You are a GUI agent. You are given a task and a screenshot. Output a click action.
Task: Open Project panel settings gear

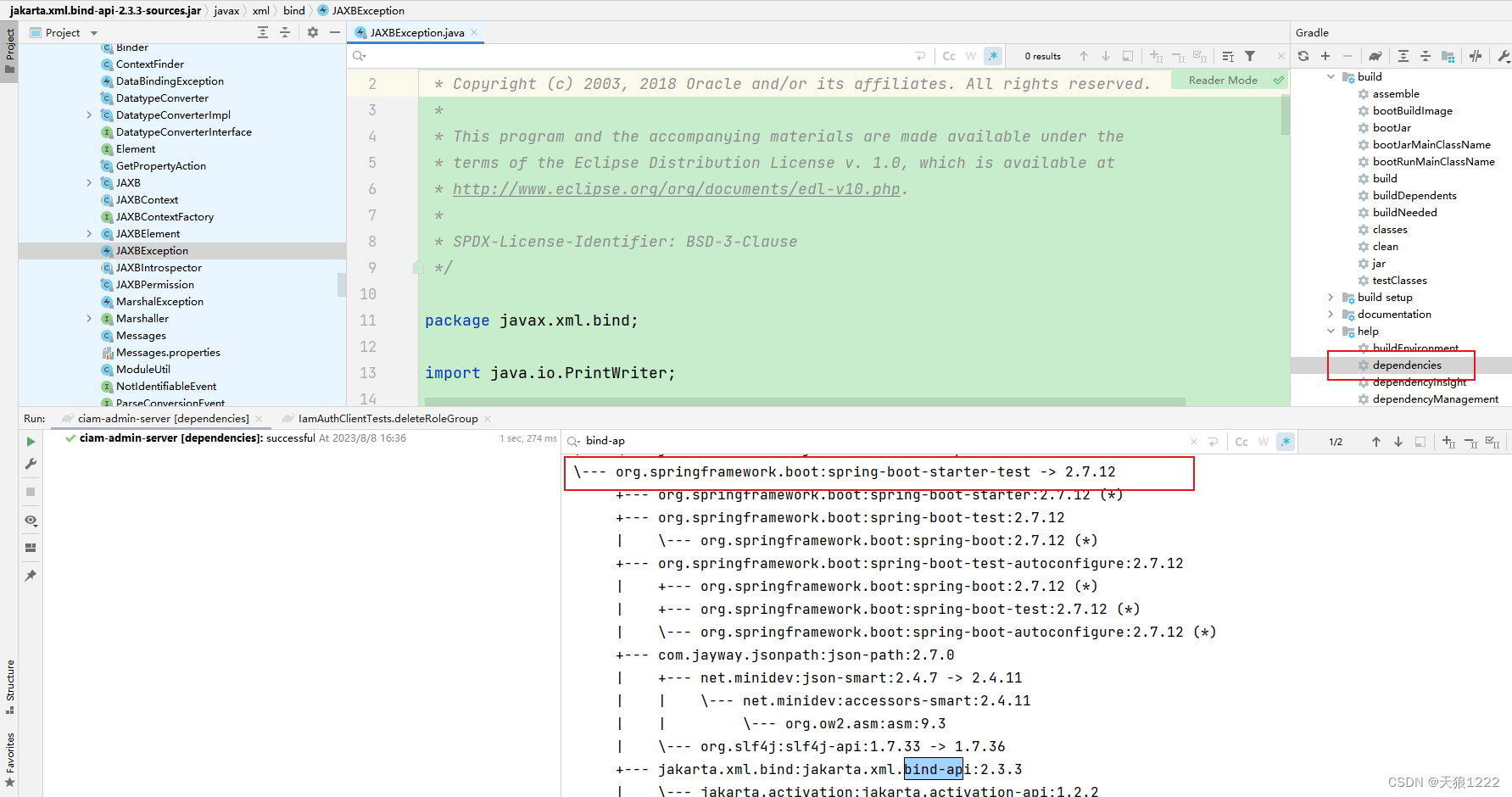tap(312, 32)
